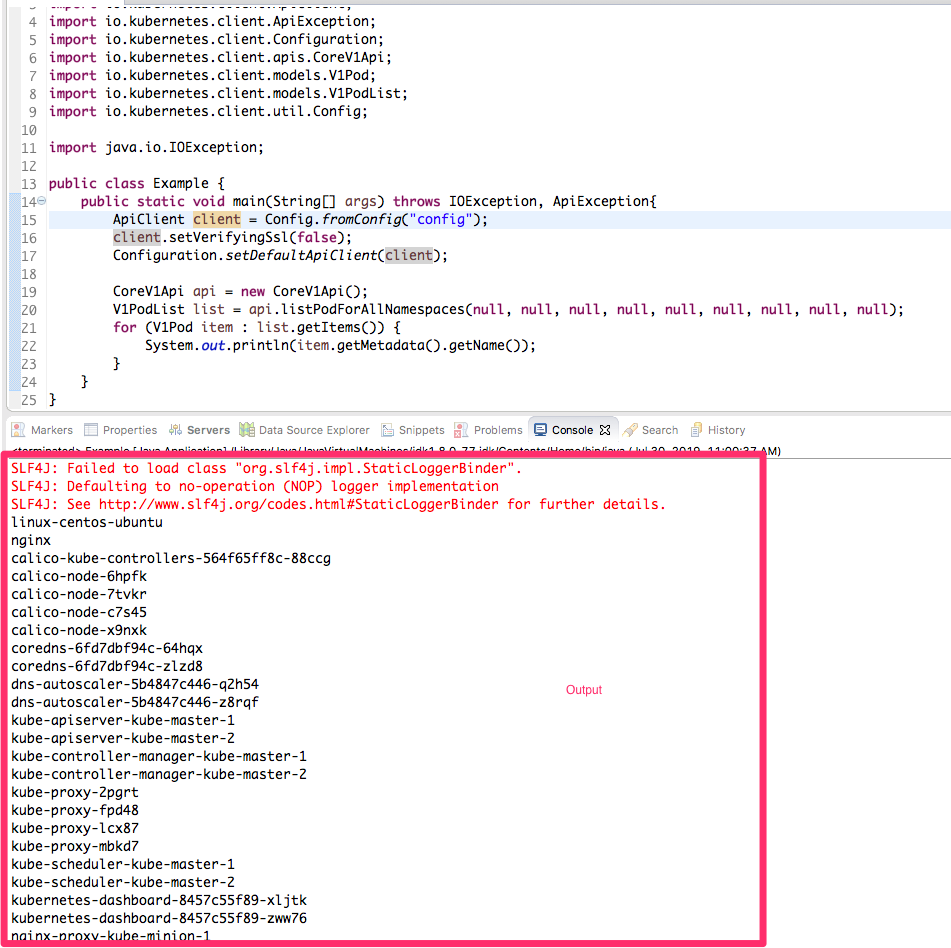
Task: Click the Snippets view icon
Action: click(x=388, y=429)
